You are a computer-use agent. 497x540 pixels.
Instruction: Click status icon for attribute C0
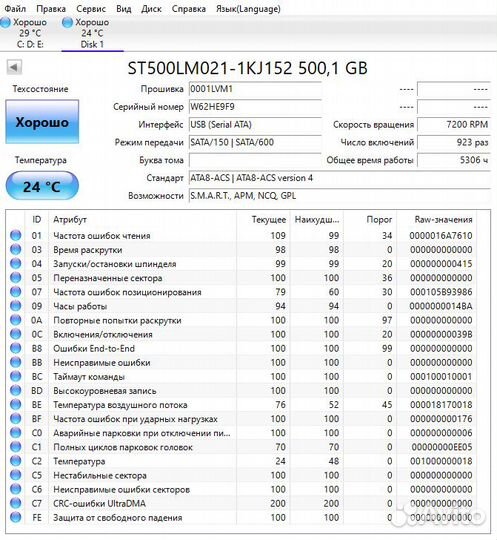click(x=15, y=433)
